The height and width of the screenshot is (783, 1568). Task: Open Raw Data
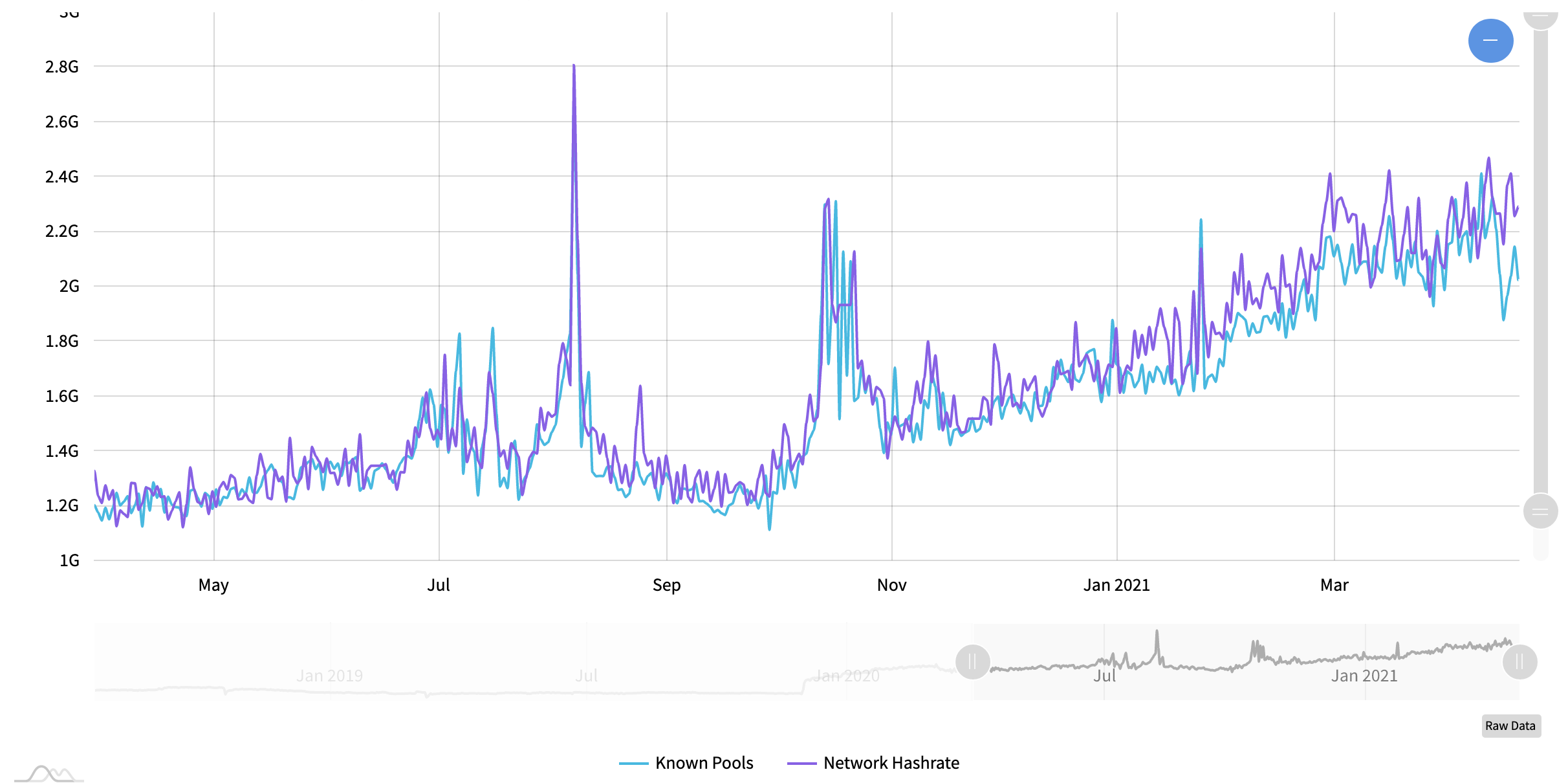click(1510, 726)
